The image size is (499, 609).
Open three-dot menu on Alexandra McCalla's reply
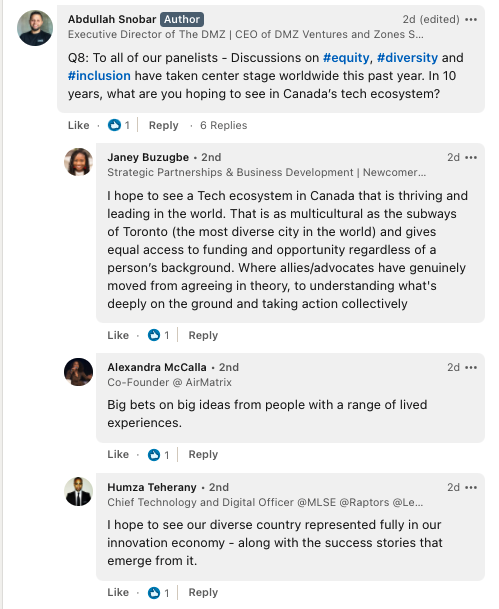[471, 367]
